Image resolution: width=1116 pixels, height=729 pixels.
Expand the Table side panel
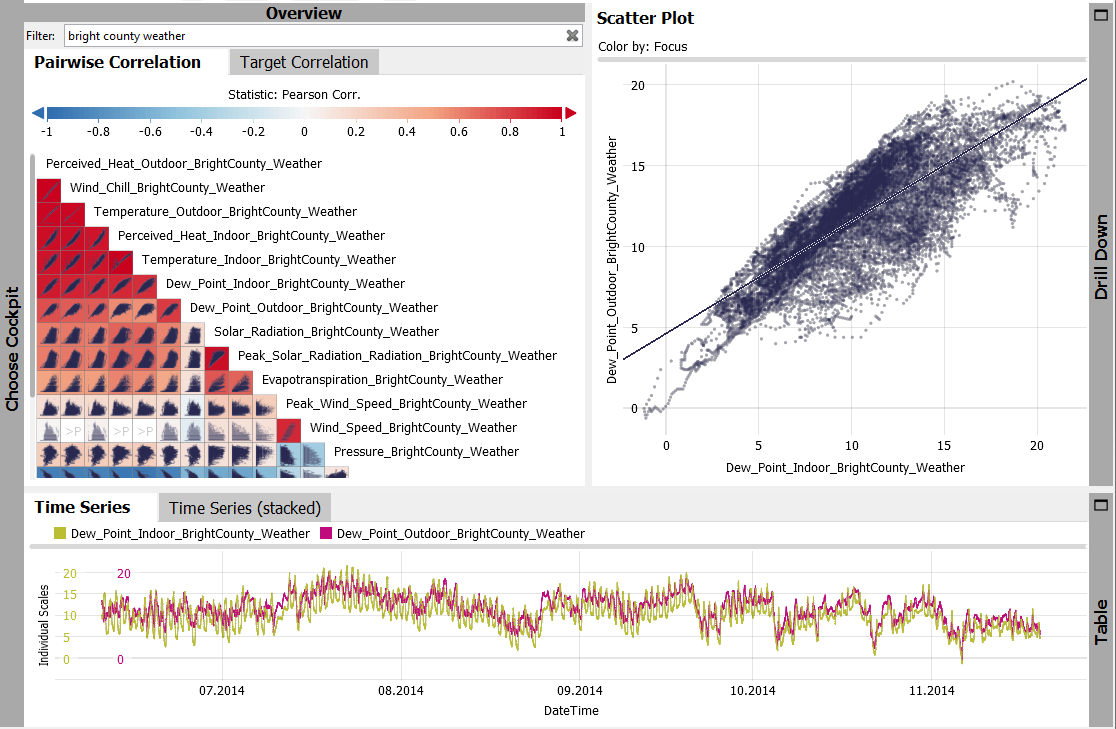(x=1101, y=620)
